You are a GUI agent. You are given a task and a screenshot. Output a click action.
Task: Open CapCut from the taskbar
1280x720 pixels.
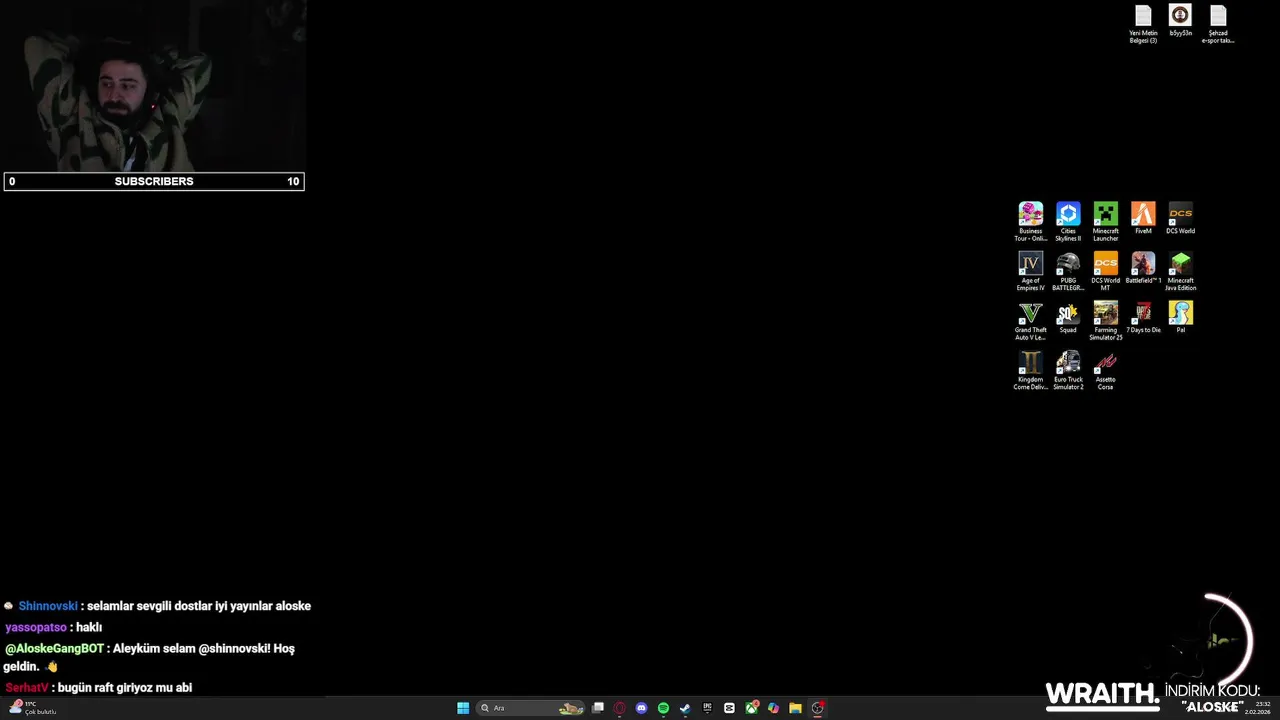coord(729,708)
